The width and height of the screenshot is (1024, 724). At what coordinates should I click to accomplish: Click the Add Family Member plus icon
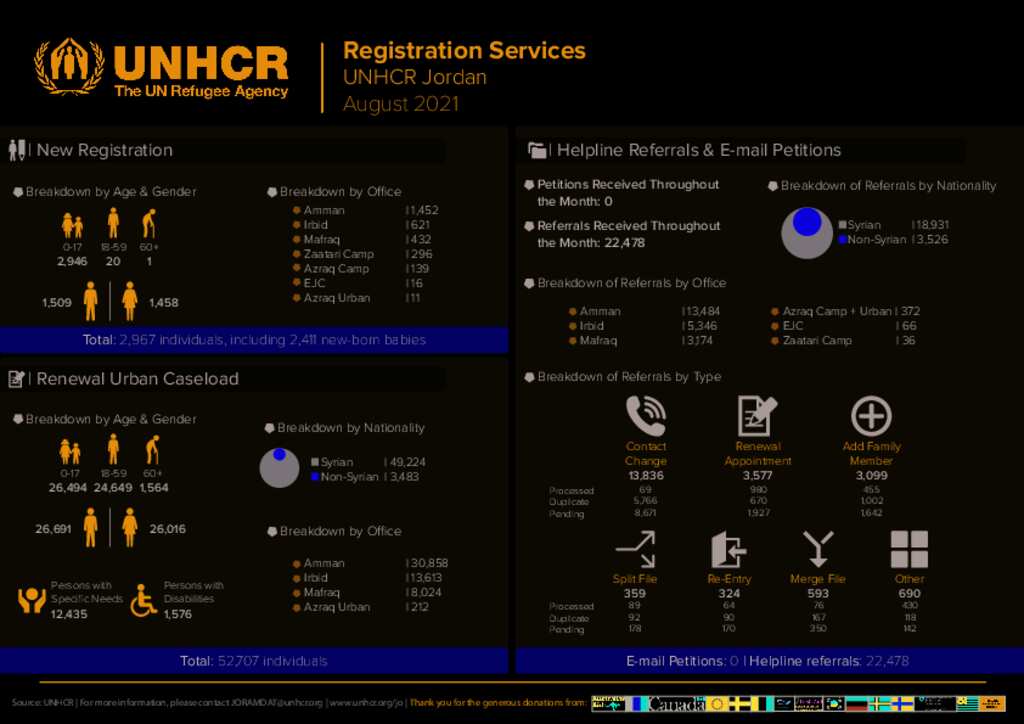871,416
